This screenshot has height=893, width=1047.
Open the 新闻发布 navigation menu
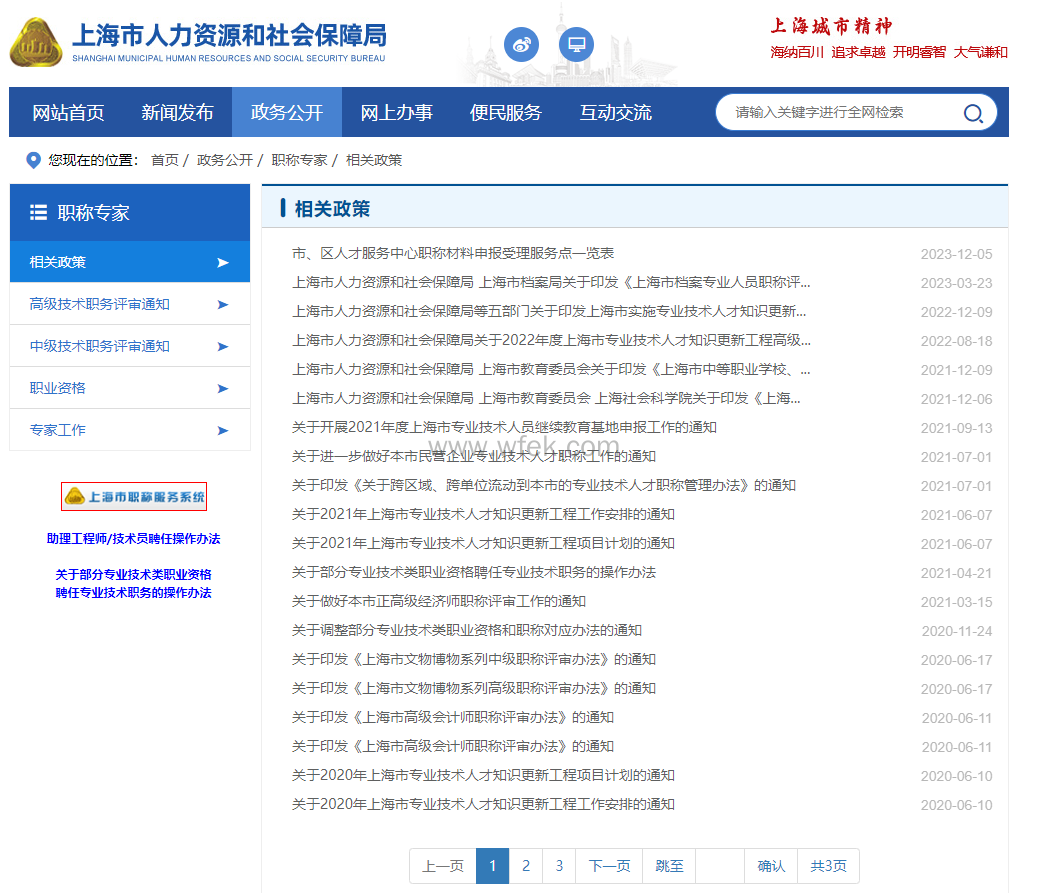177,112
